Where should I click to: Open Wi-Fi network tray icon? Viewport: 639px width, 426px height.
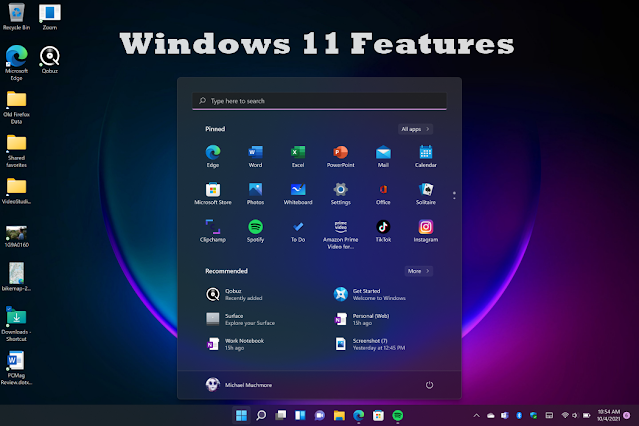(x=565, y=415)
